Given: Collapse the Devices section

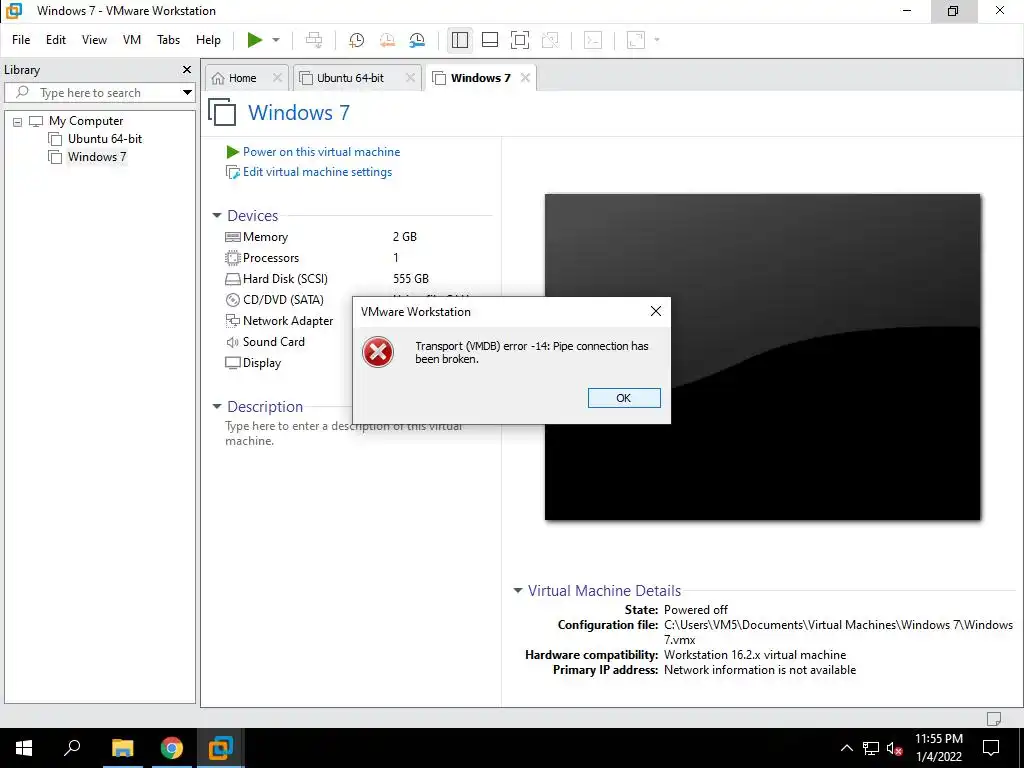Looking at the screenshot, I should point(217,216).
